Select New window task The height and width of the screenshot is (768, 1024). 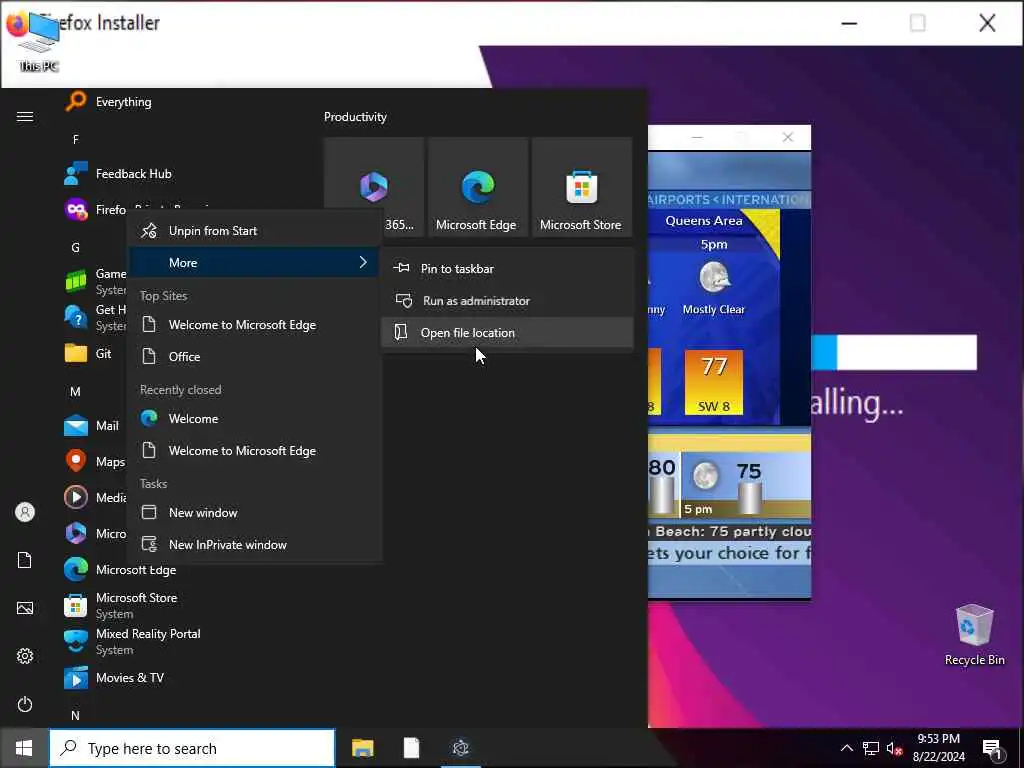pyautogui.click(x=253, y=513)
